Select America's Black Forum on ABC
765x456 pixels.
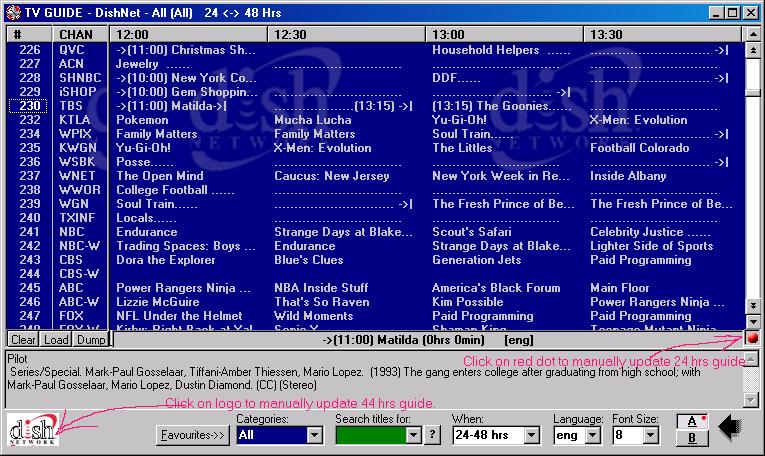click(x=496, y=288)
